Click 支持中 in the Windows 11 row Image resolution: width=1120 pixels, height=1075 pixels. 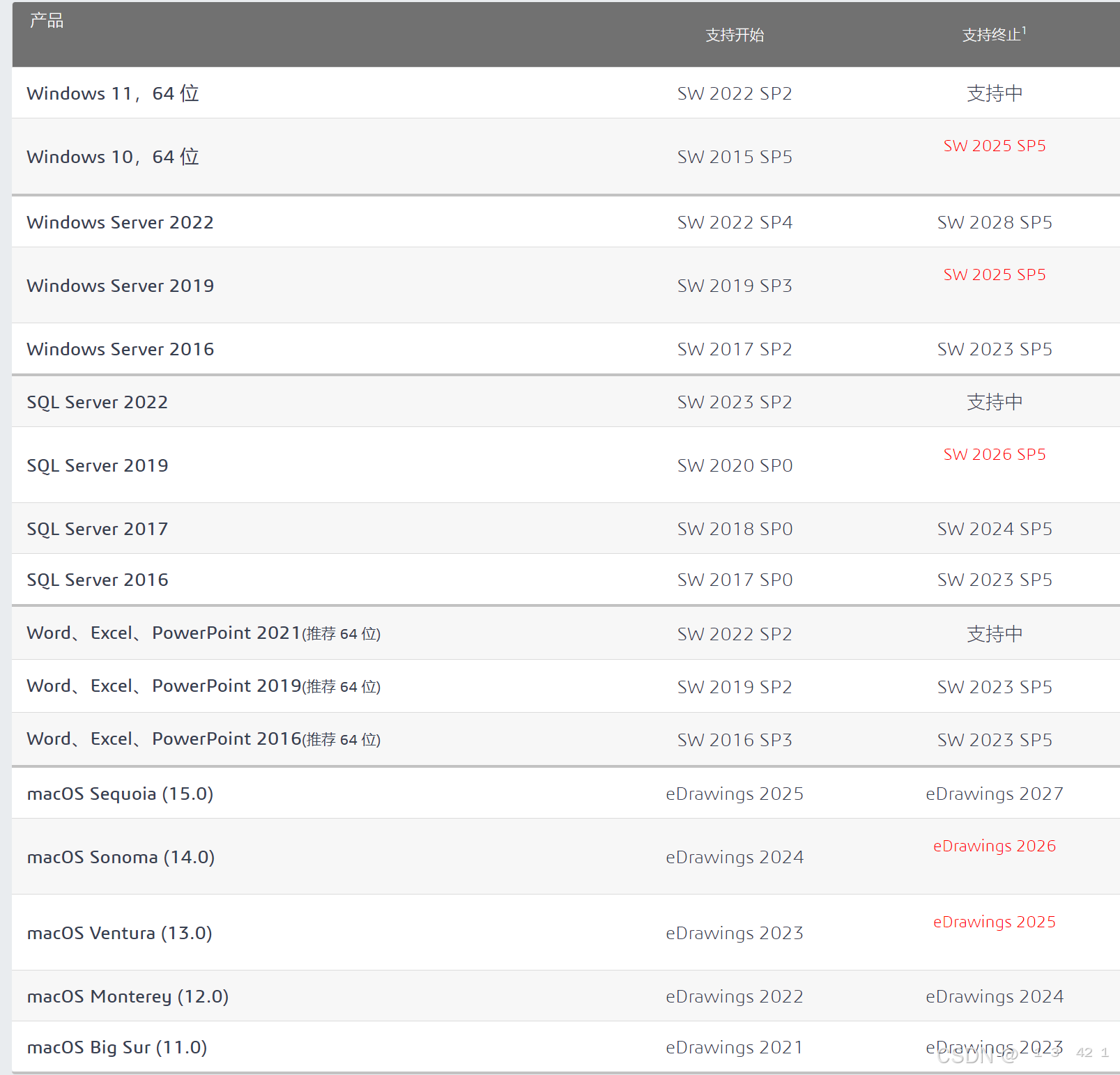coord(995,93)
